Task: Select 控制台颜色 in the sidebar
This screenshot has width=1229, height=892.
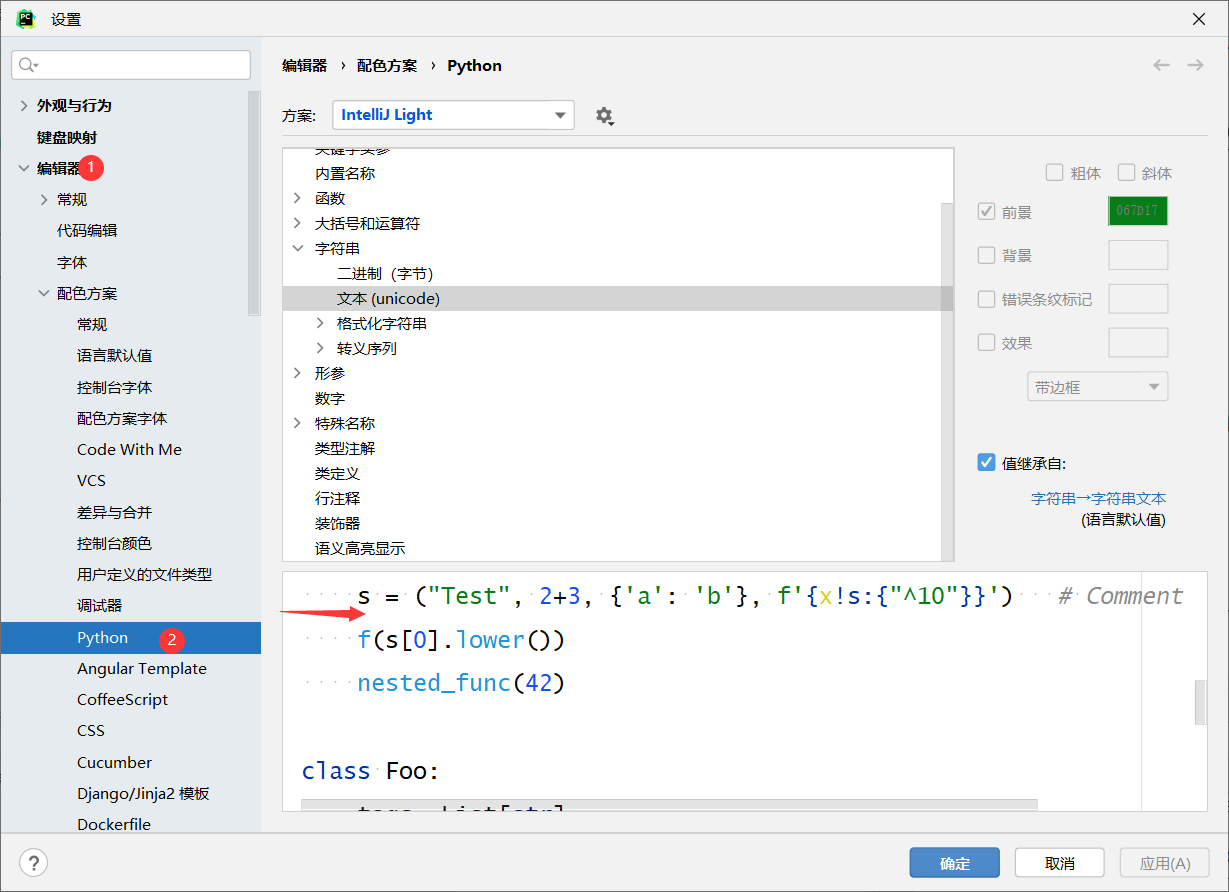Action: coord(115,543)
